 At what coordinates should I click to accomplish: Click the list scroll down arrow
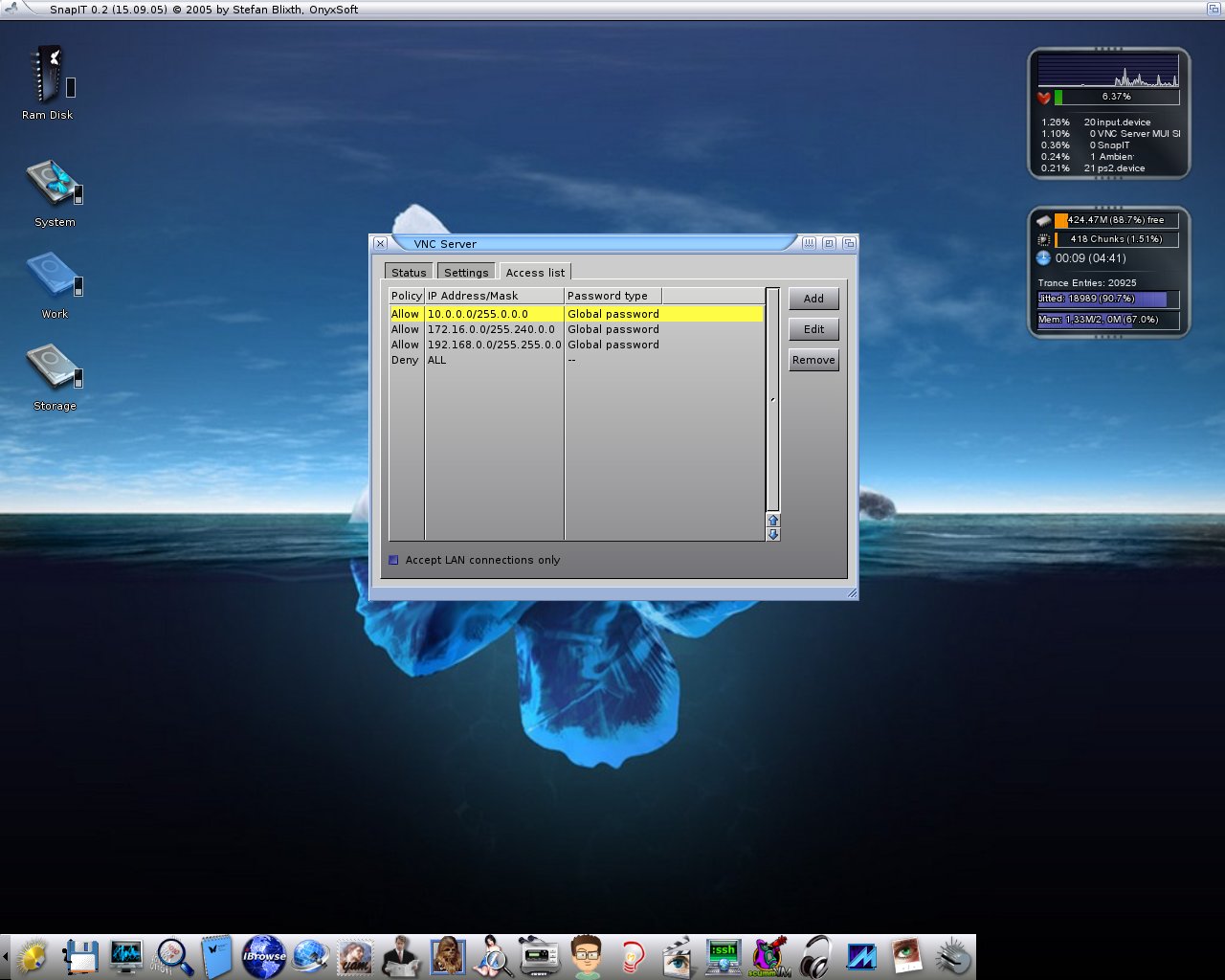(x=773, y=534)
